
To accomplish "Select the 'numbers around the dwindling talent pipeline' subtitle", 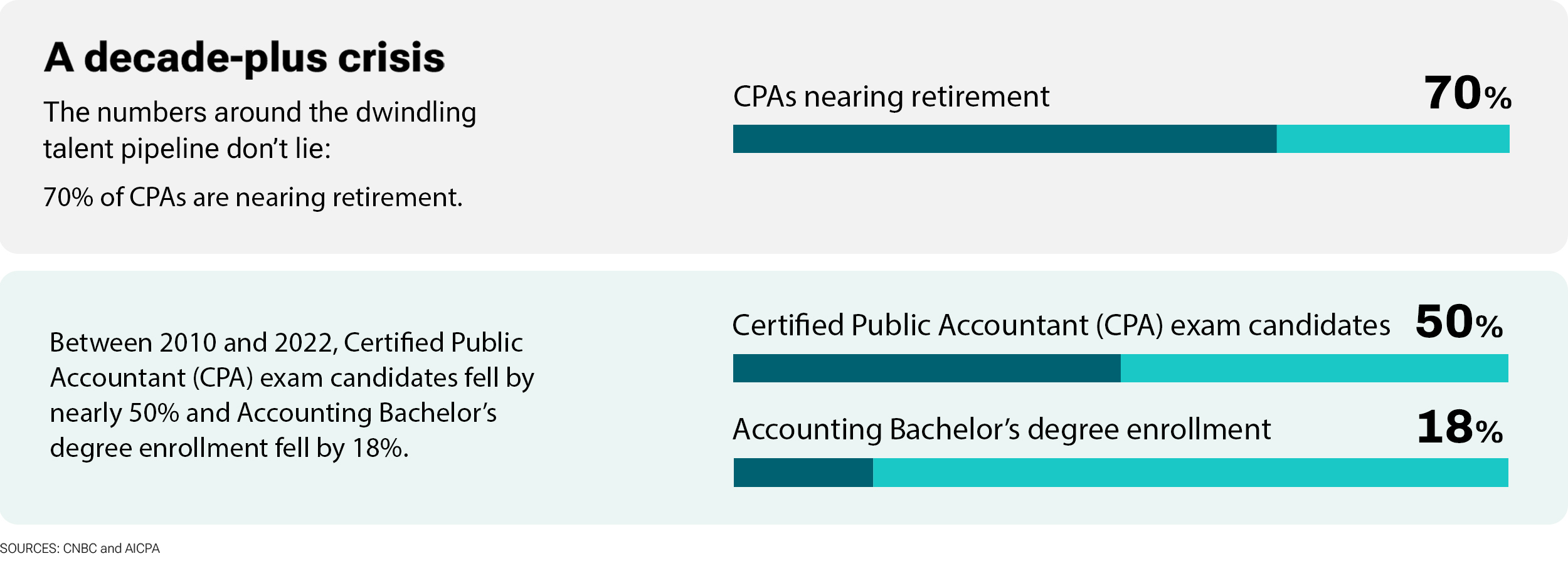I will [x=259, y=130].
